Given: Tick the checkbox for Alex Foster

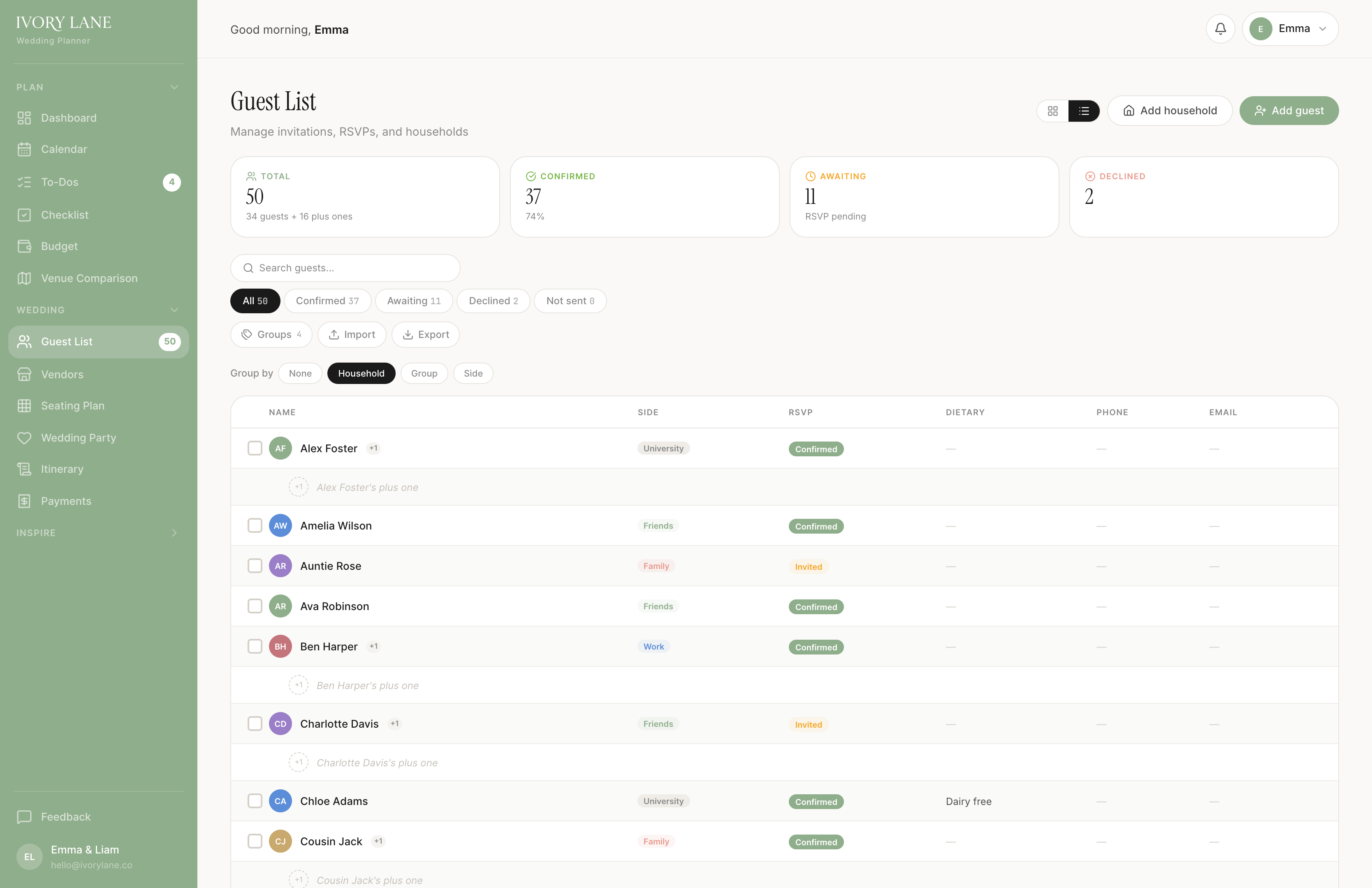Looking at the screenshot, I should point(255,449).
